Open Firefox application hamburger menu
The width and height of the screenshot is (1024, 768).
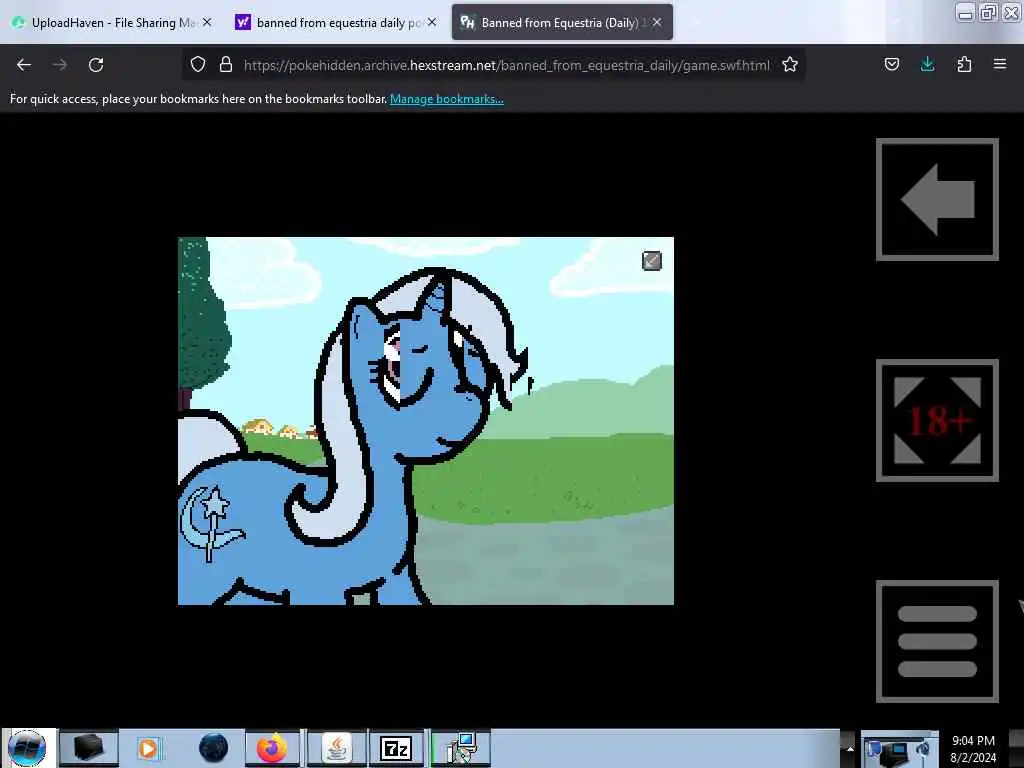click(x=1000, y=64)
